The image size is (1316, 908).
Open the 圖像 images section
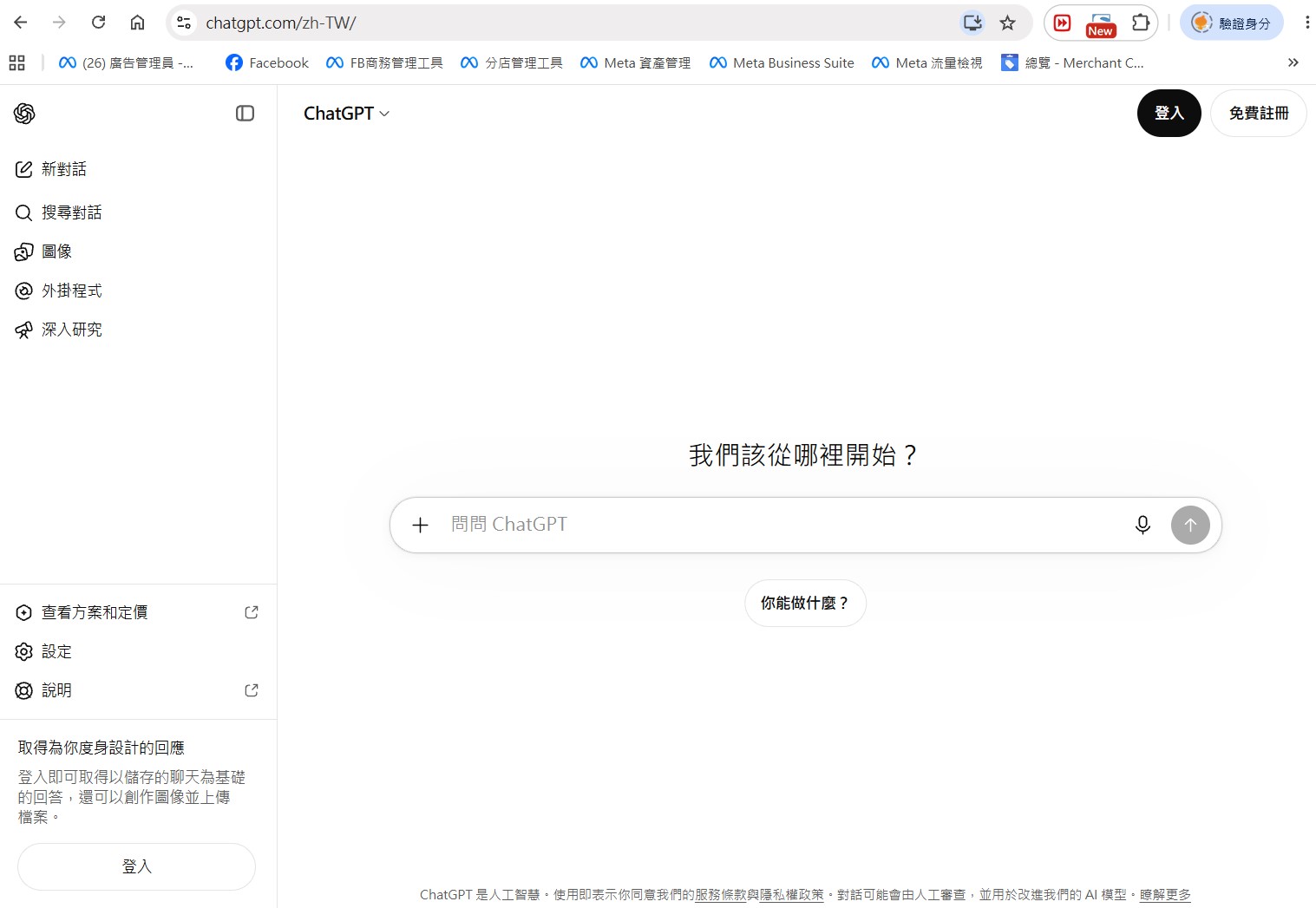pos(43,251)
